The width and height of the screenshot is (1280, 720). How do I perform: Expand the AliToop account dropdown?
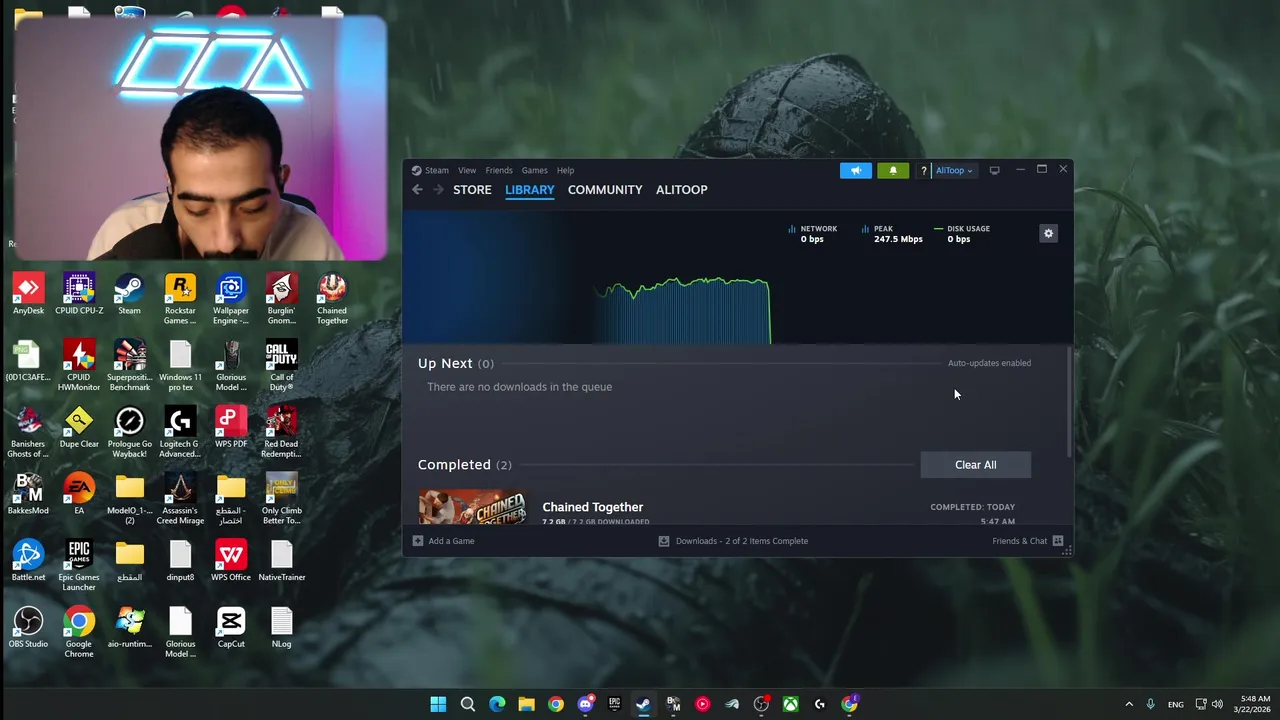tap(954, 171)
